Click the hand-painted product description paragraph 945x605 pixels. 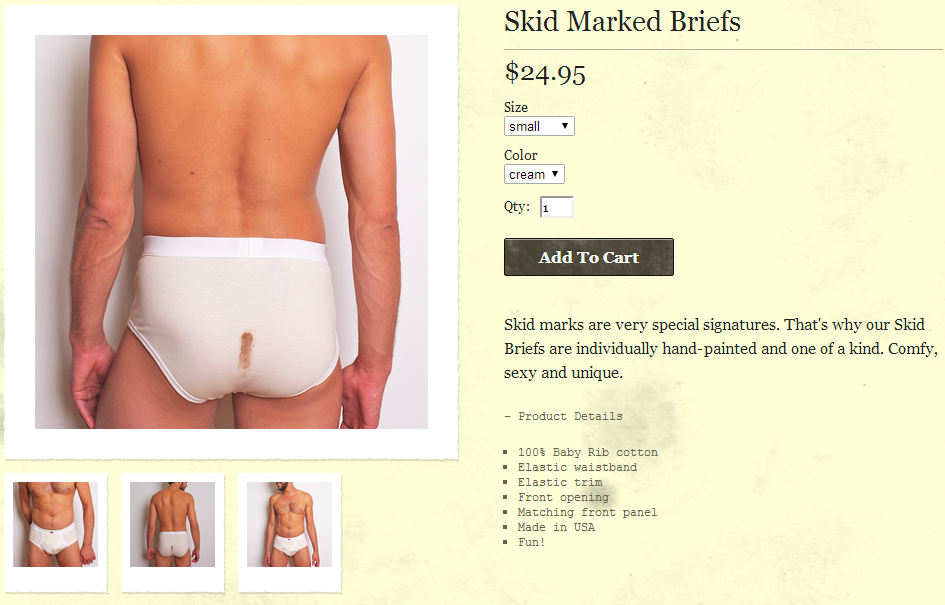coord(721,349)
